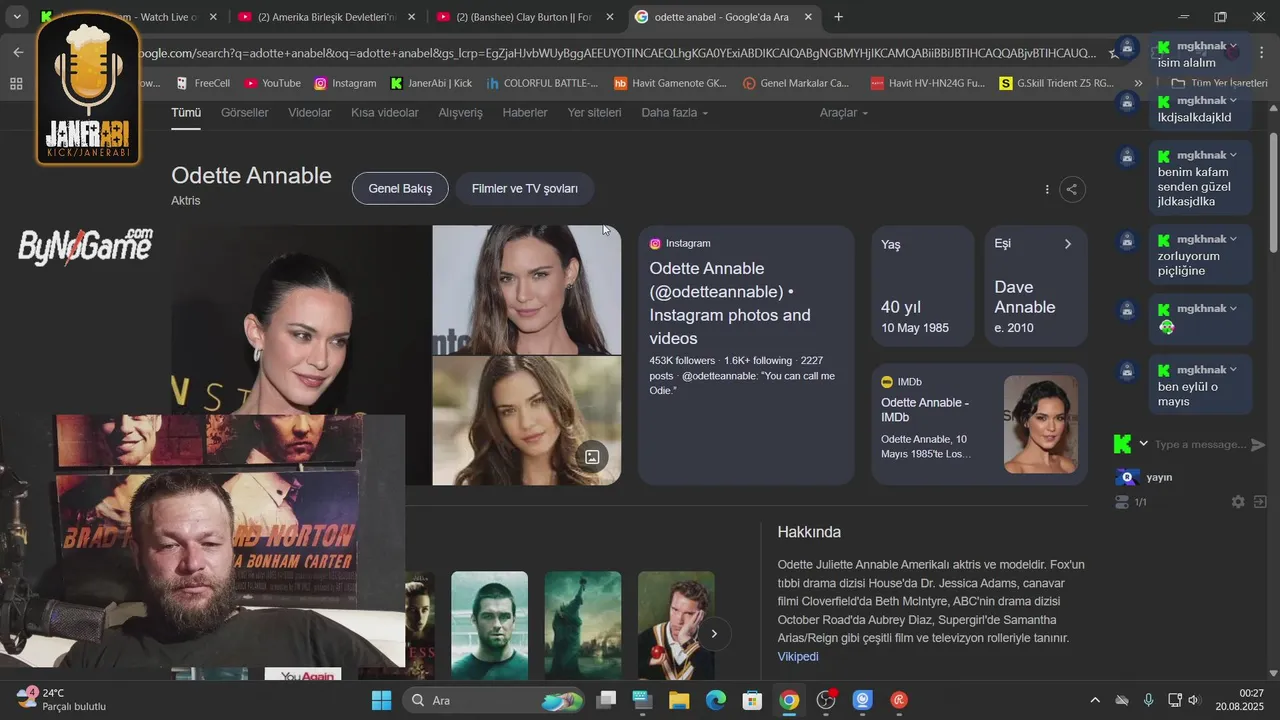Expand options on the 'zorluyorum' message
The height and width of the screenshot is (720, 1280).
pyautogui.click(x=1233, y=239)
